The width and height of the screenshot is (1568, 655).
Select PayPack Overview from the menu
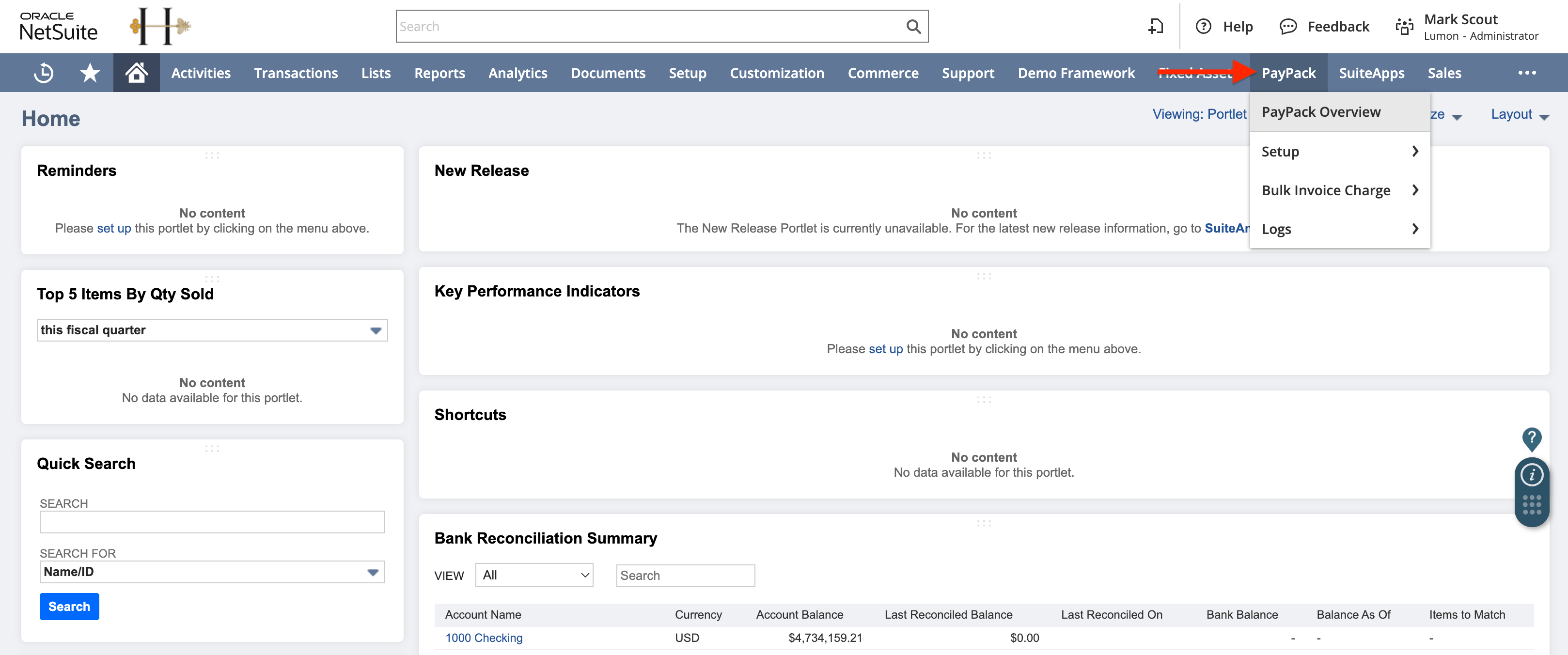(x=1320, y=111)
